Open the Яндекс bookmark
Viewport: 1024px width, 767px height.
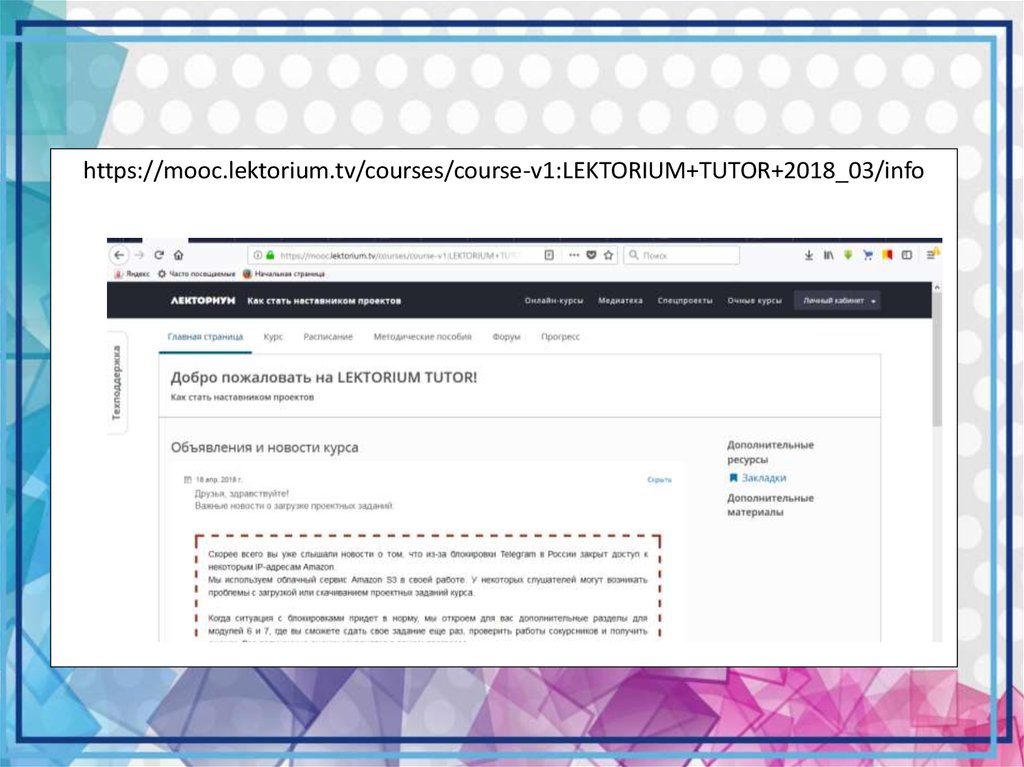[x=131, y=274]
